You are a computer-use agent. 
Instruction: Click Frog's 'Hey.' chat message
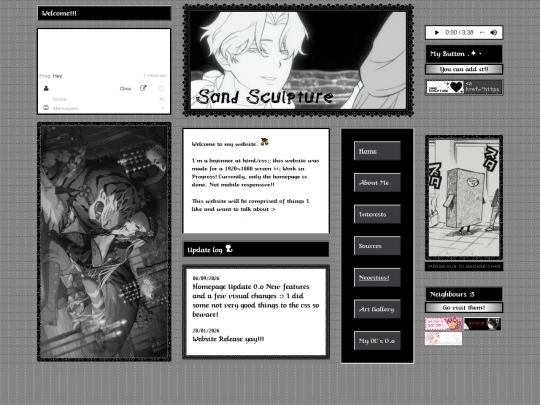(58, 76)
